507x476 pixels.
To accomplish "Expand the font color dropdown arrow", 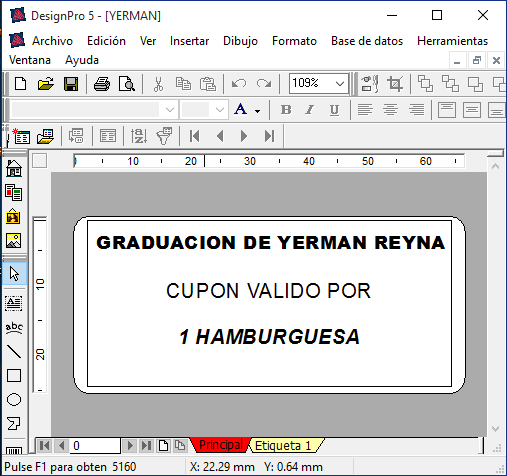I will click(257, 111).
